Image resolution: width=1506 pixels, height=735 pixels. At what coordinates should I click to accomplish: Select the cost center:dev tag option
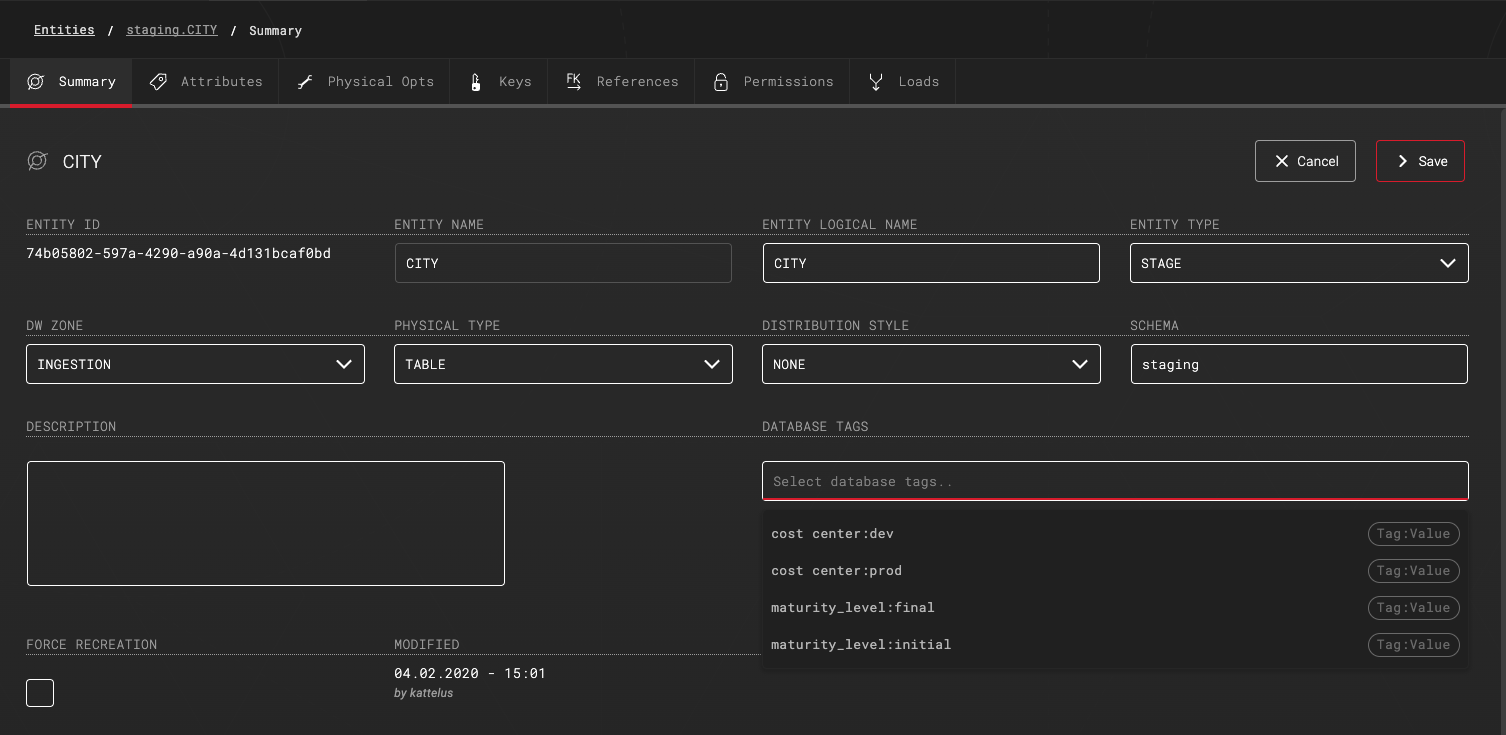pos(833,534)
